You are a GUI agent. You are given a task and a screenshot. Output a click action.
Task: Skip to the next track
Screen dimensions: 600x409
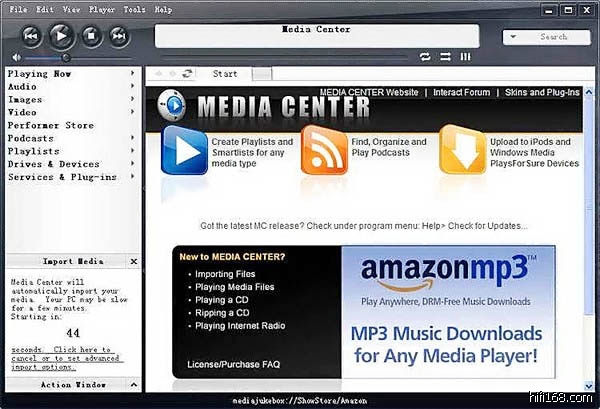coord(119,36)
